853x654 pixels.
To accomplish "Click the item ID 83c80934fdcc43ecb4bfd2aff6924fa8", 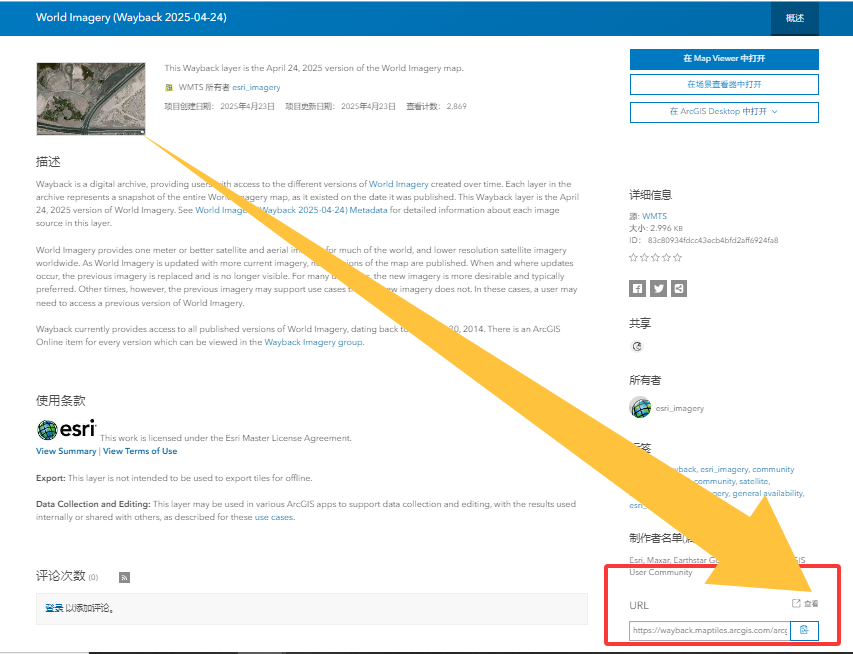I will (713, 240).
